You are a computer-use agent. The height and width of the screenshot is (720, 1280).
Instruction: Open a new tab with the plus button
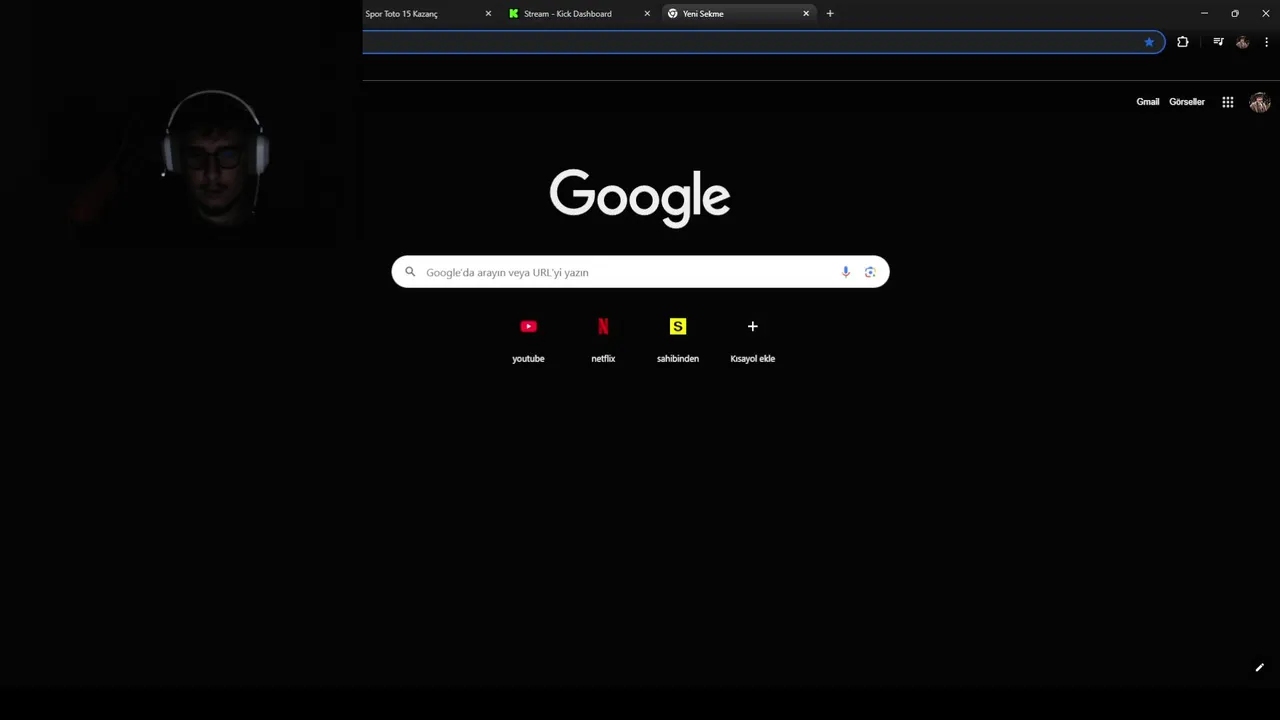click(x=830, y=14)
